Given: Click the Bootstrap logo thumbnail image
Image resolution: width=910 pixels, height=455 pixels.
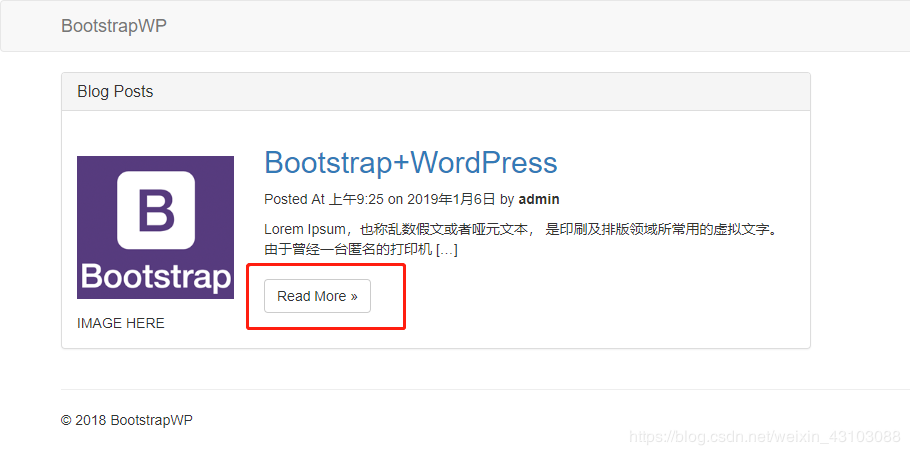Looking at the screenshot, I should [156, 228].
